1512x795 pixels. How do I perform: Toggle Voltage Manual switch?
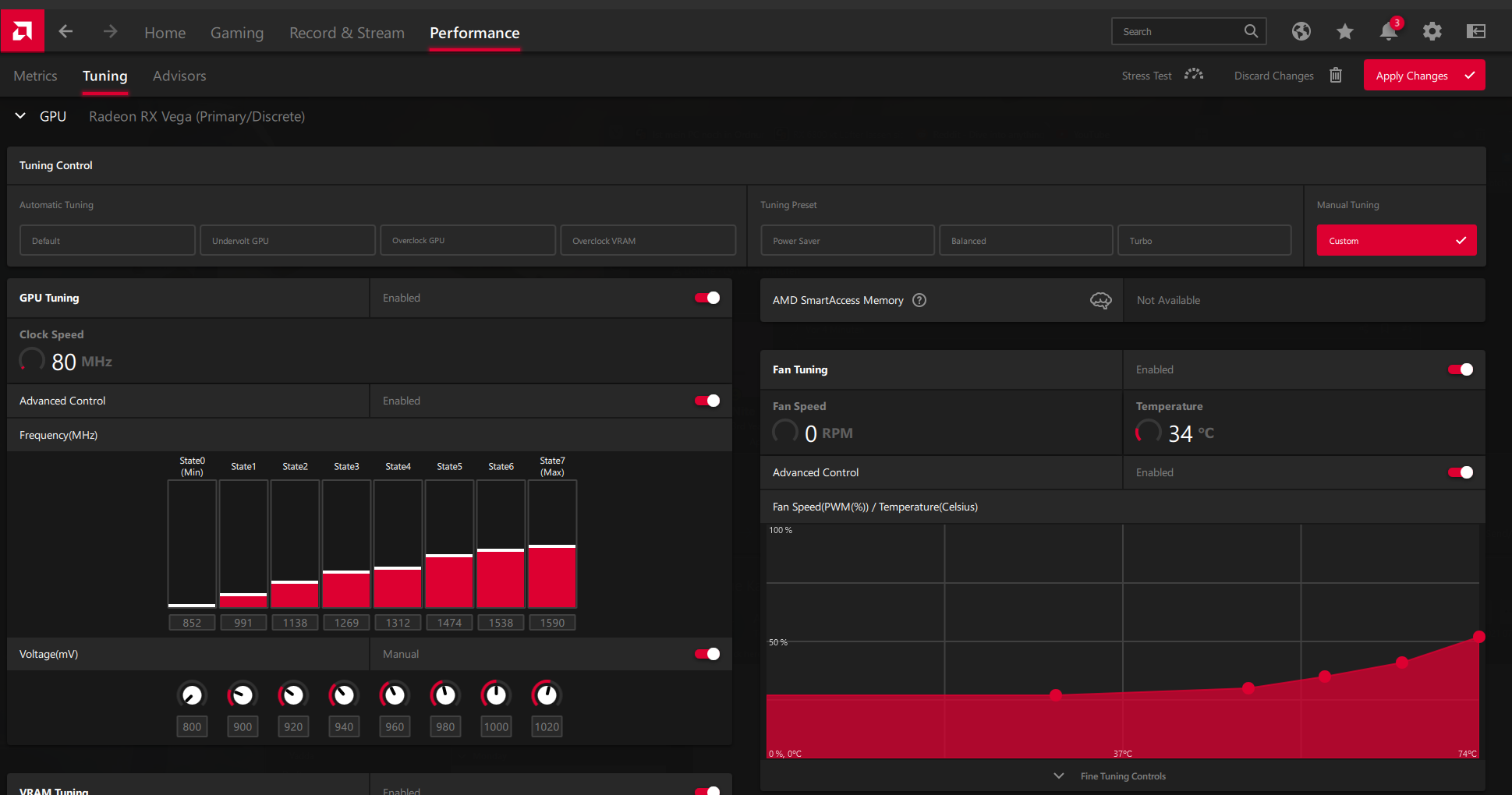click(x=707, y=654)
